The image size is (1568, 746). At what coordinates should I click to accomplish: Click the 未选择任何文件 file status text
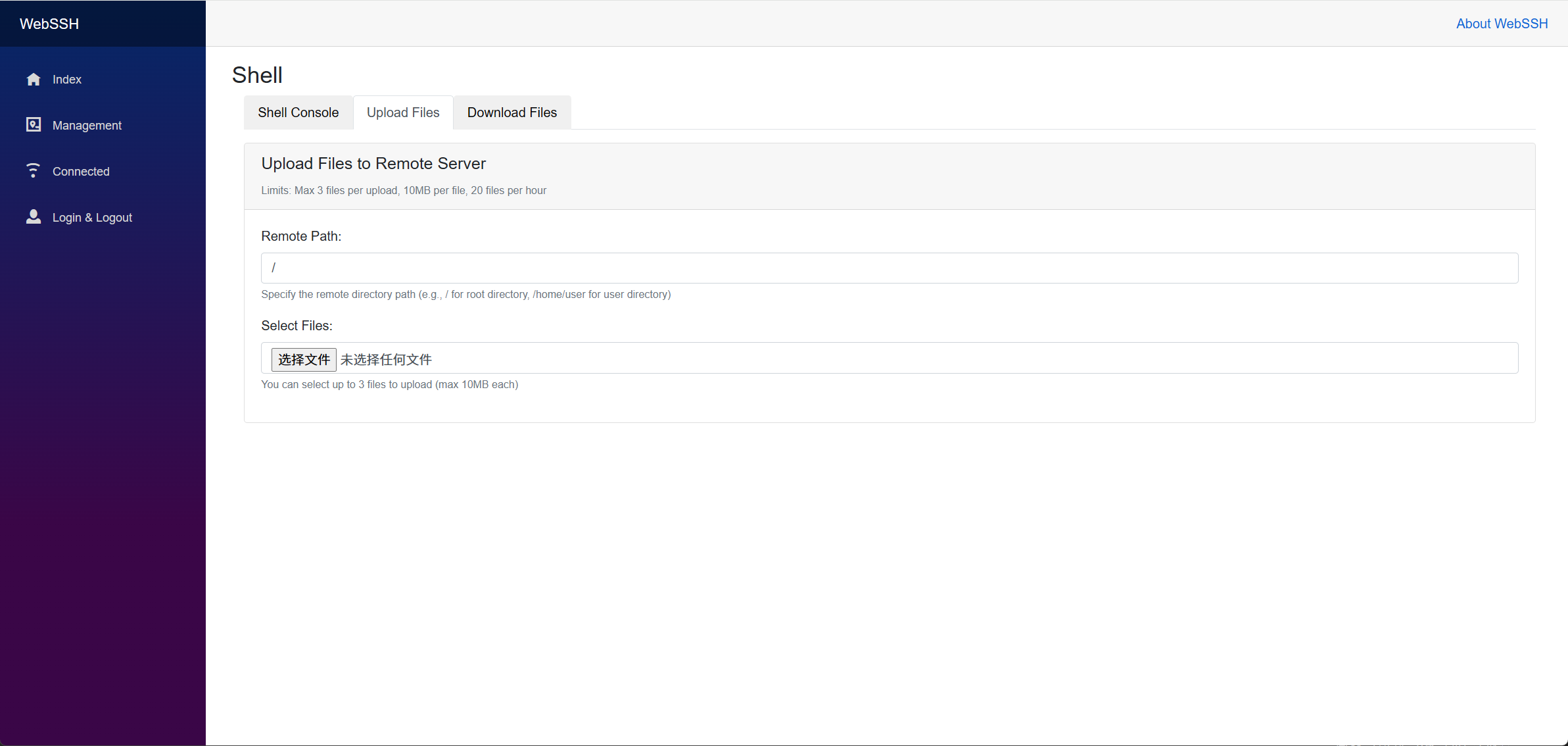pyautogui.click(x=386, y=360)
